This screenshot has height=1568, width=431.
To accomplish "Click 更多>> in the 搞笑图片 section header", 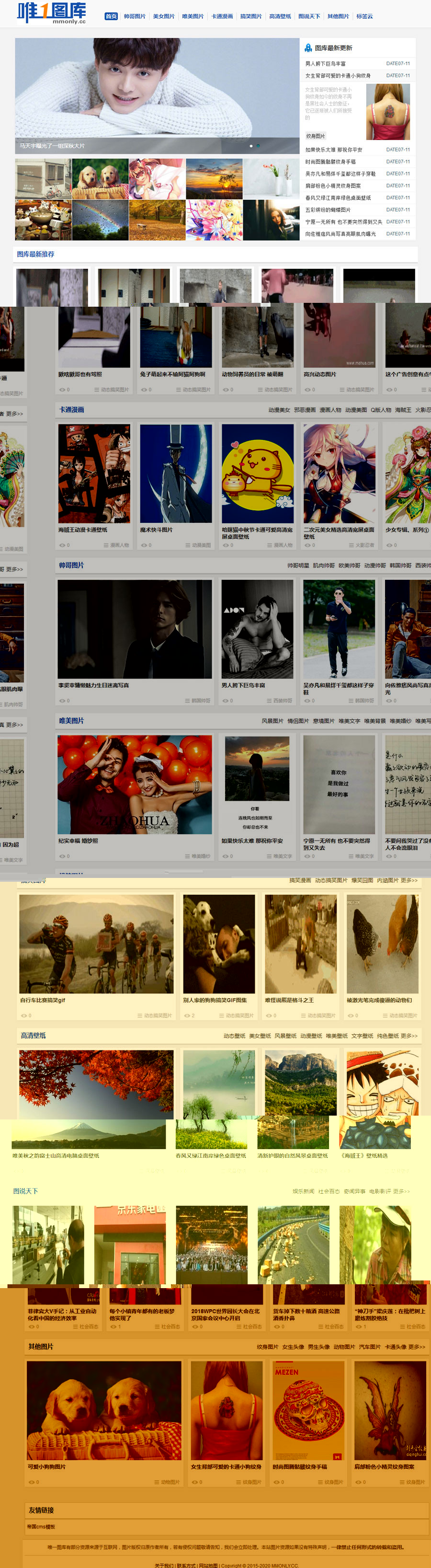I will (x=409, y=880).
